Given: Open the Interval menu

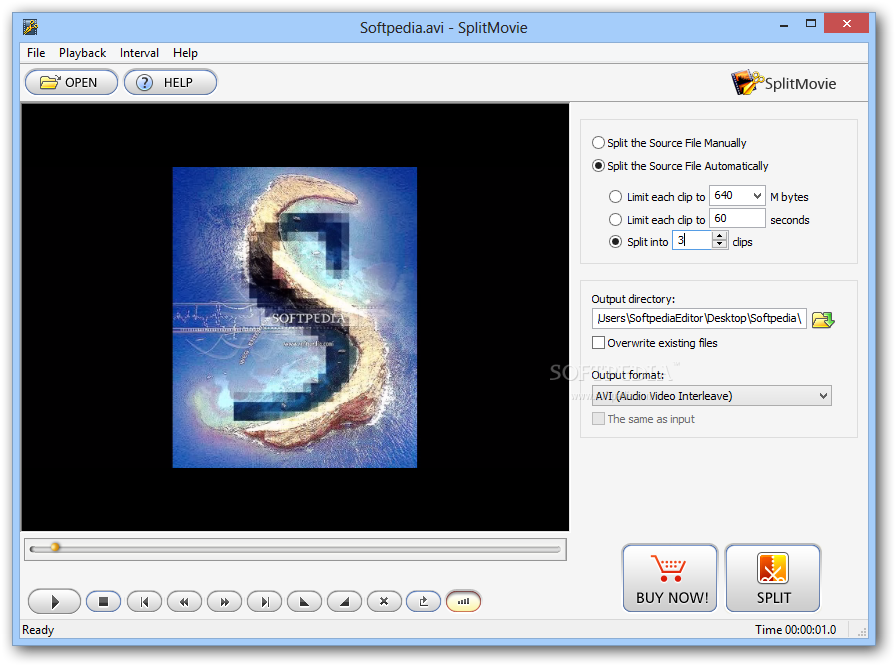Looking at the screenshot, I should (x=139, y=53).
